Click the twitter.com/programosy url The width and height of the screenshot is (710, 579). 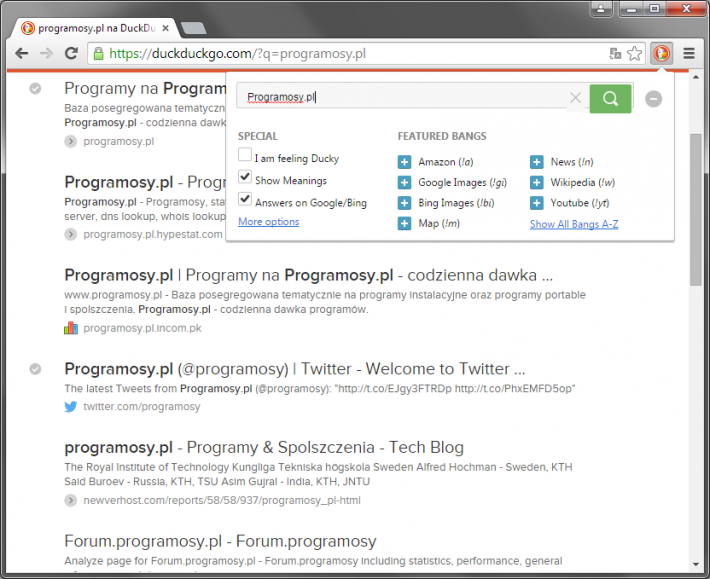click(x=142, y=407)
